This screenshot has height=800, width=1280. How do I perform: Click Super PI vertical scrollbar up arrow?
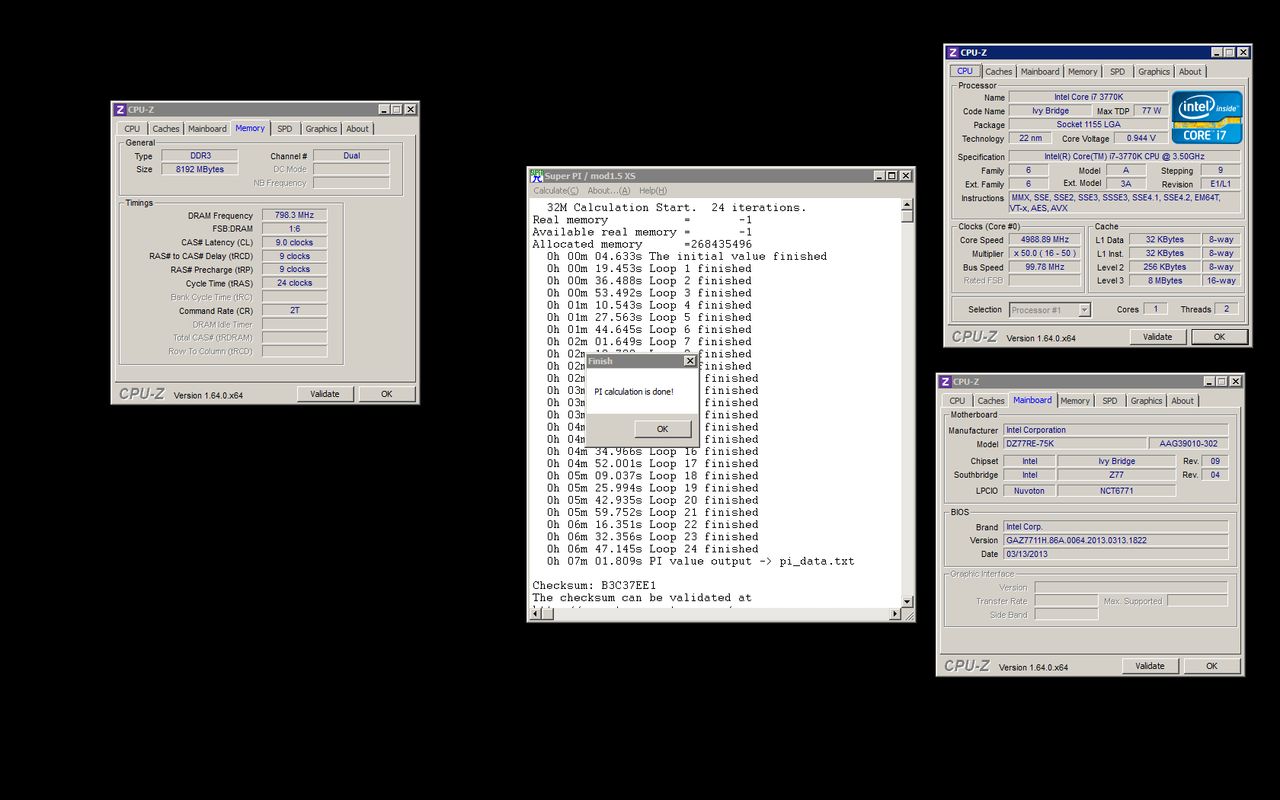[907, 203]
